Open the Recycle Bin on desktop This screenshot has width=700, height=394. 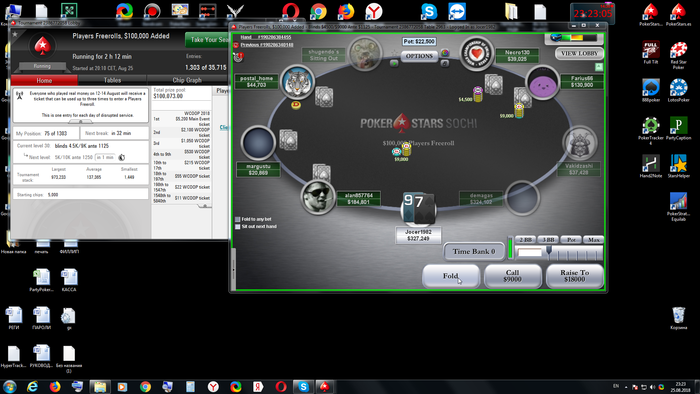point(678,319)
